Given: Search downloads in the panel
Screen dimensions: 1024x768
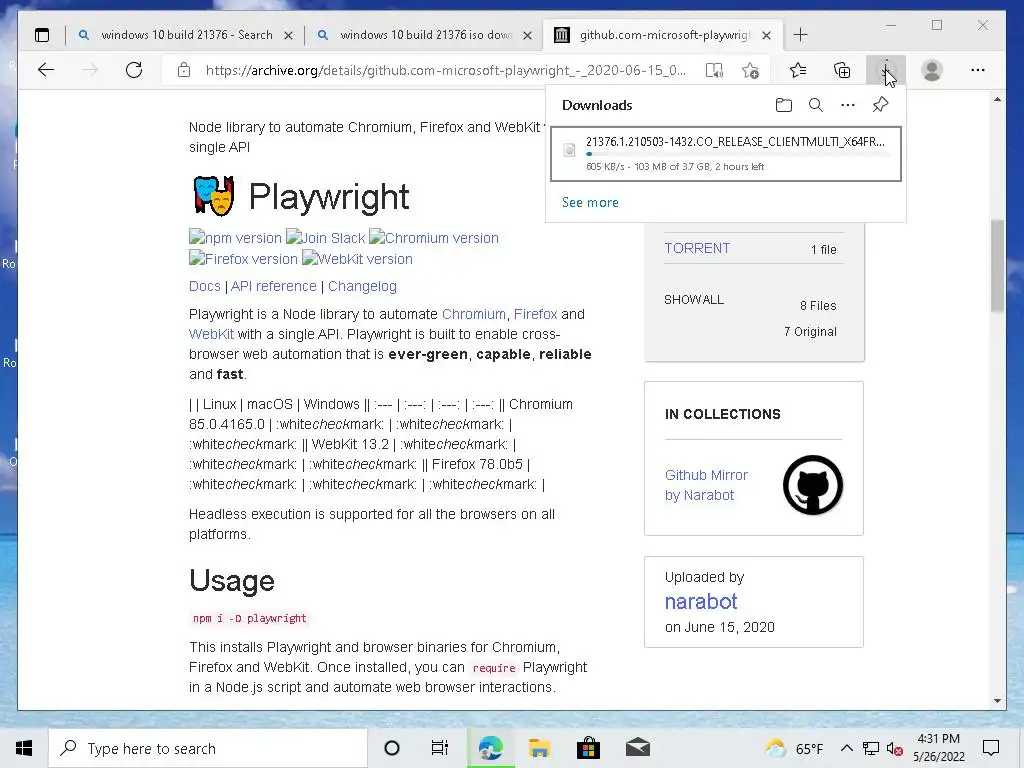Looking at the screenshot, I should (x=816, y=105).
